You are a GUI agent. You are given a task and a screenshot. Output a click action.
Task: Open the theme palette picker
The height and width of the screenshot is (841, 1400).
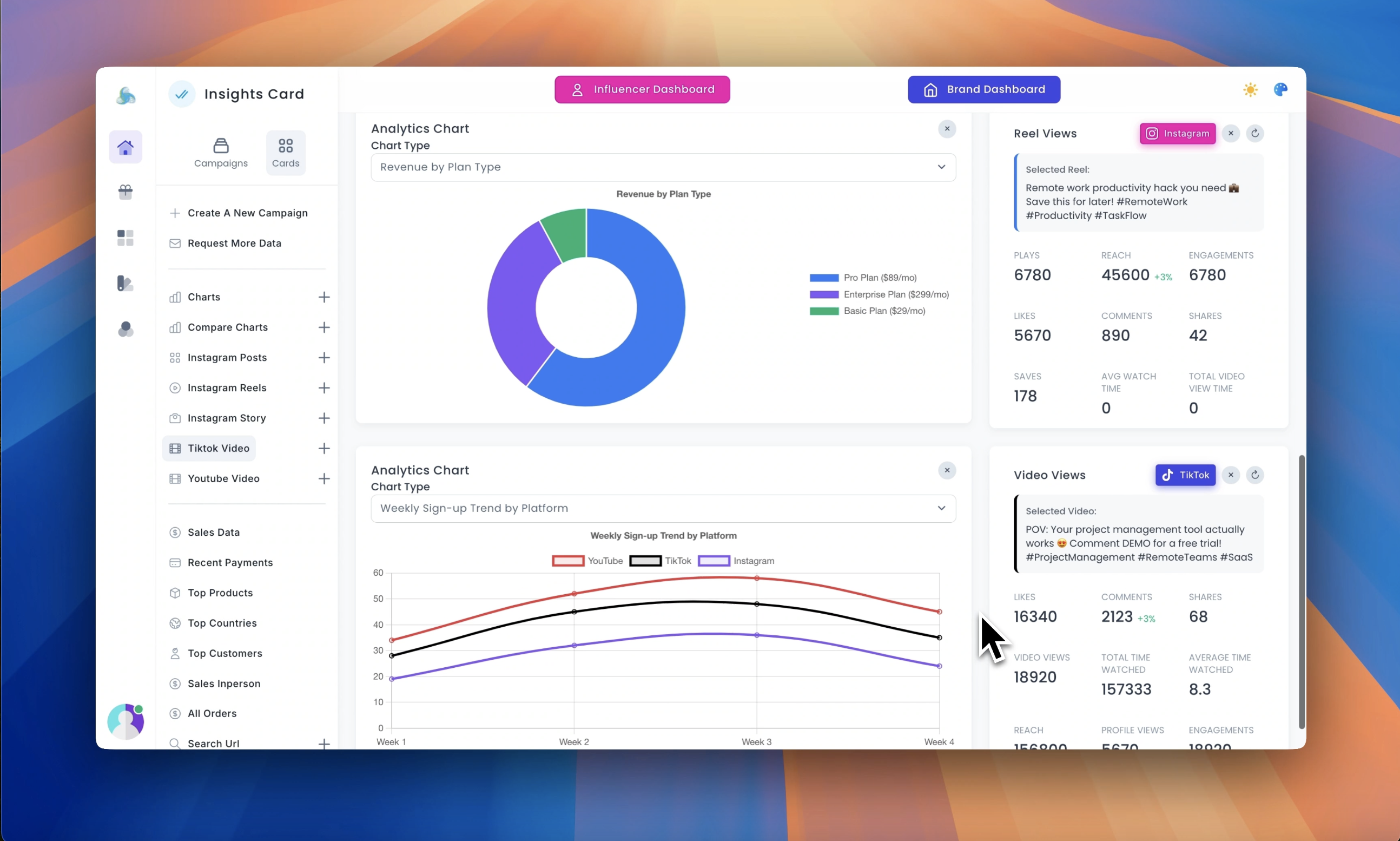1281,89
